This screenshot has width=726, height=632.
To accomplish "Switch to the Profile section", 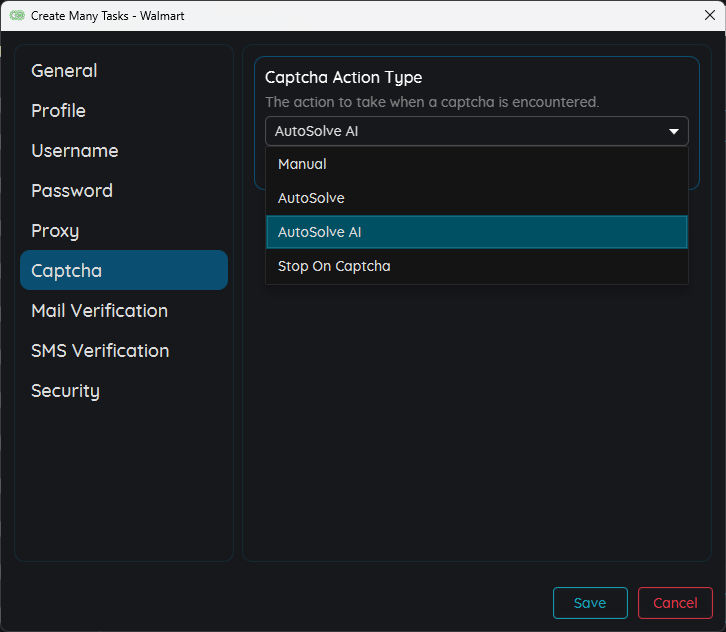I will tap(58, 111).
